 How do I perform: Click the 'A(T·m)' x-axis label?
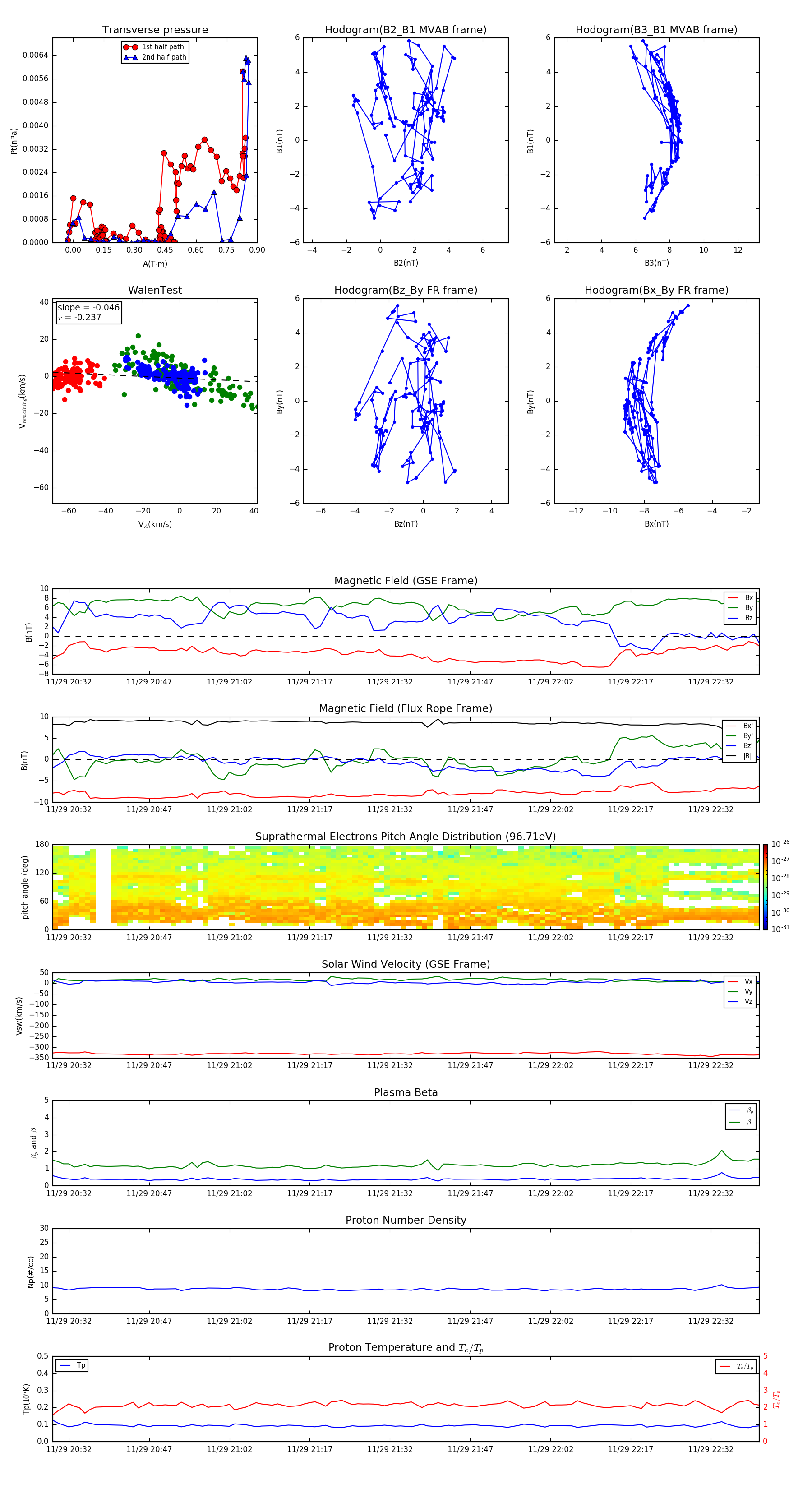(155, 264)
